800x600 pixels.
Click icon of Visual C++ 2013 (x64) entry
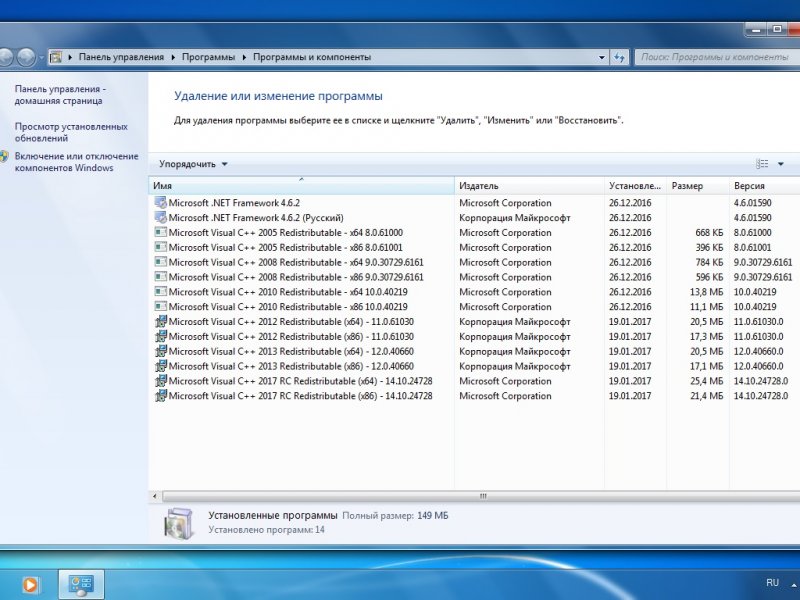[x=160, y=351]
